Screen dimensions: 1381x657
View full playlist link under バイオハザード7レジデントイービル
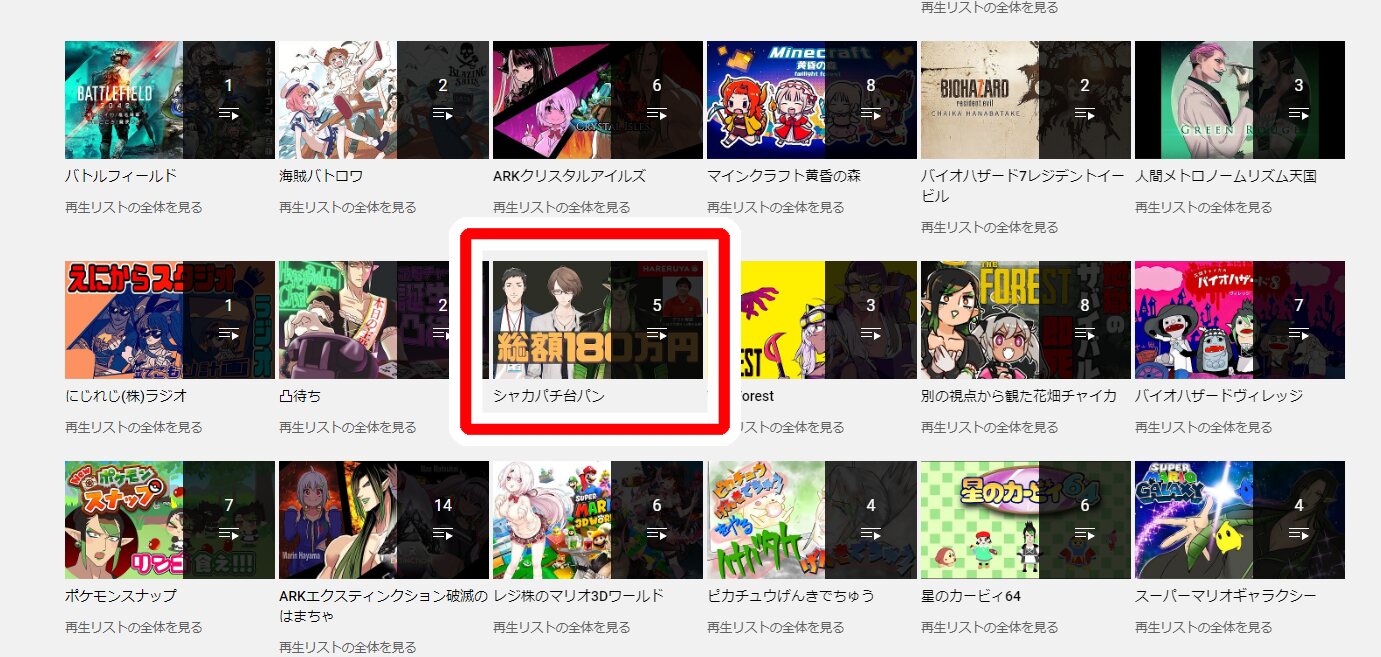coord(990,227)
